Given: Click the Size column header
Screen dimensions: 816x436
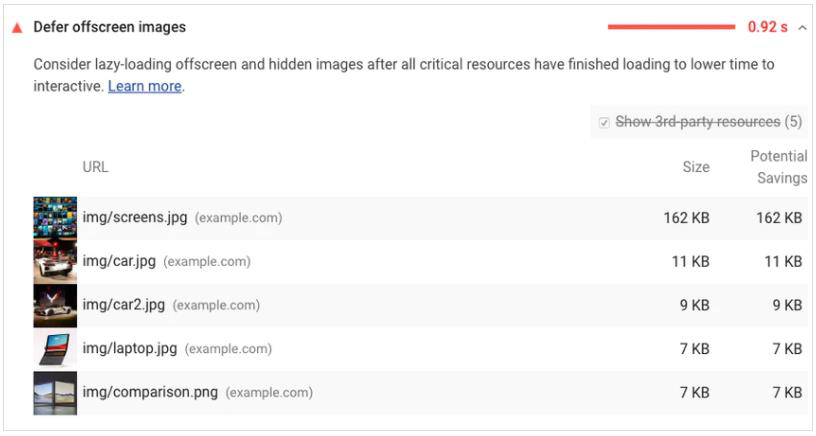Looking at the screenshot, I should coord(696,168).
